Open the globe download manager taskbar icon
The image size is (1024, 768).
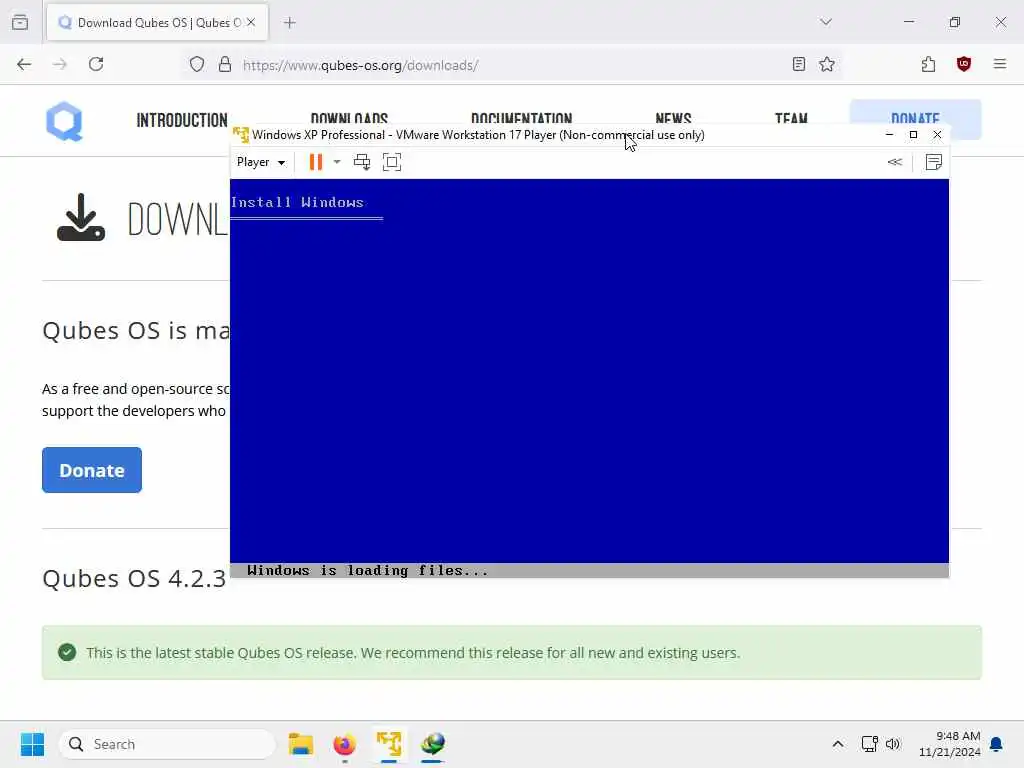coord(432,744)
